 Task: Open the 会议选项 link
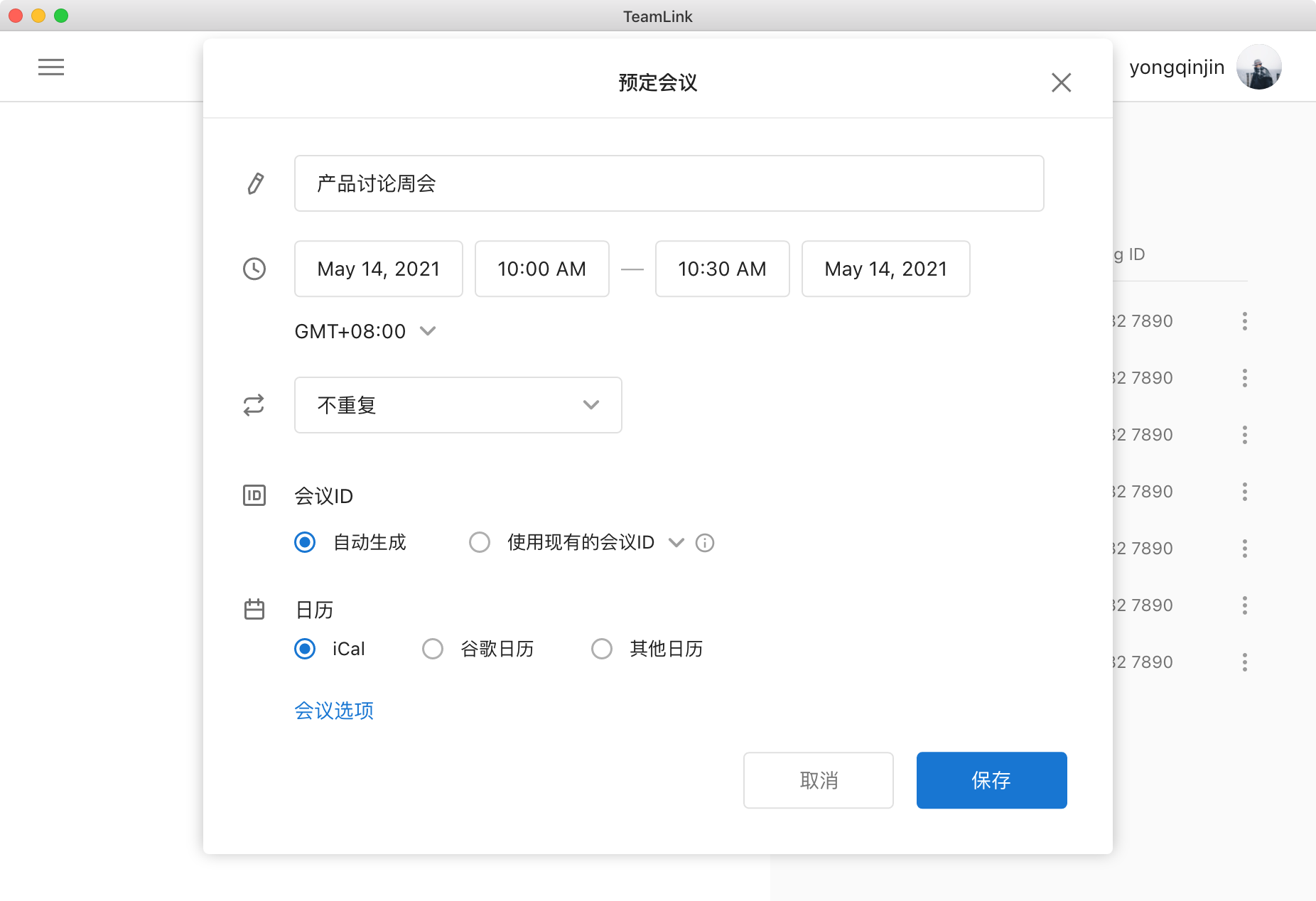[334, 711]
